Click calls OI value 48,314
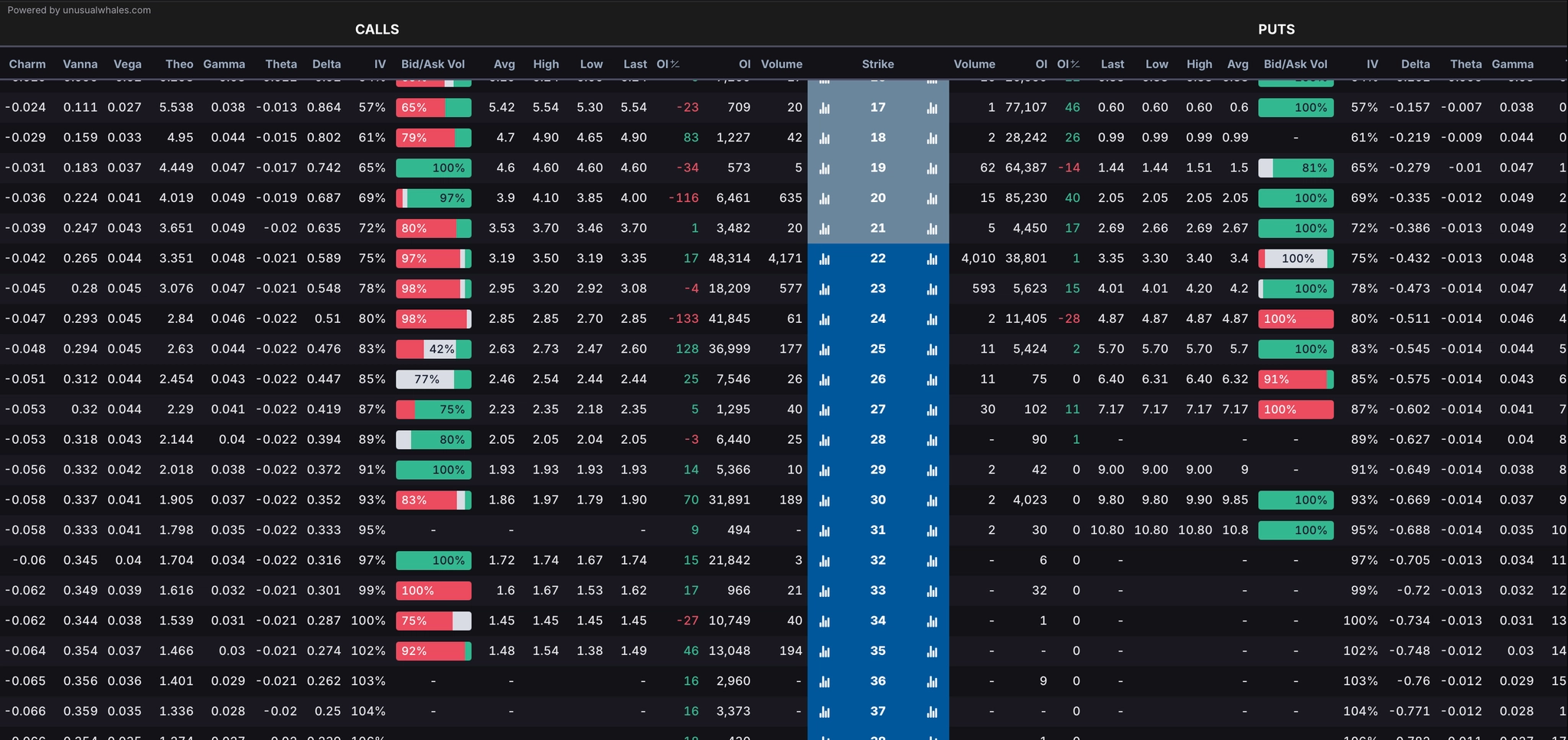1568x740 pixels. point(730,259)
